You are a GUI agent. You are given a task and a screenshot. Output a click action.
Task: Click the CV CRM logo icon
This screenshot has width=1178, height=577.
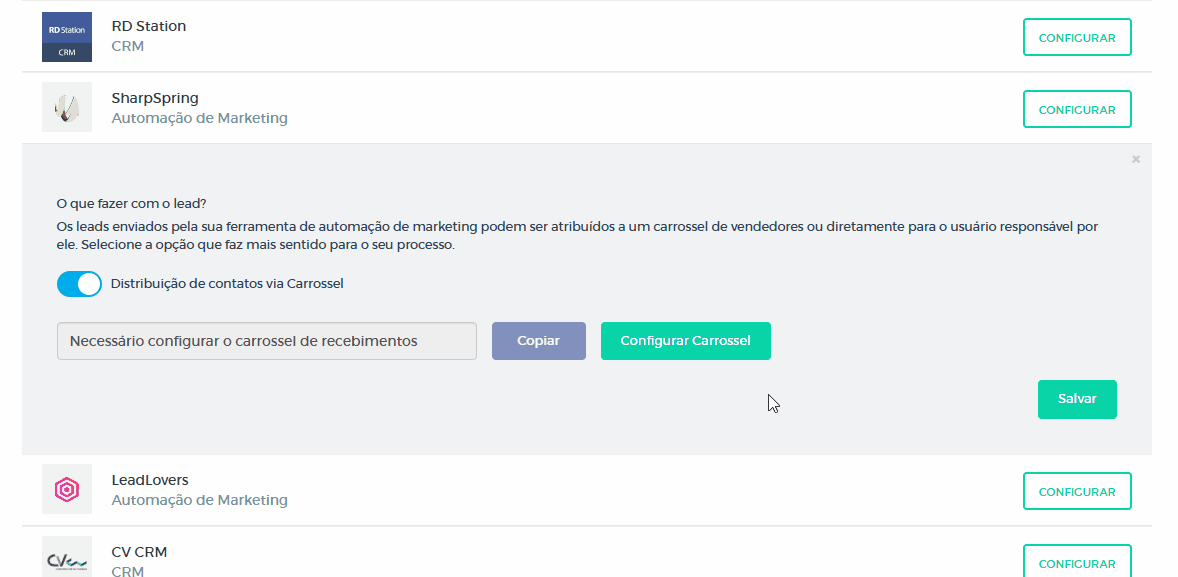67,558
